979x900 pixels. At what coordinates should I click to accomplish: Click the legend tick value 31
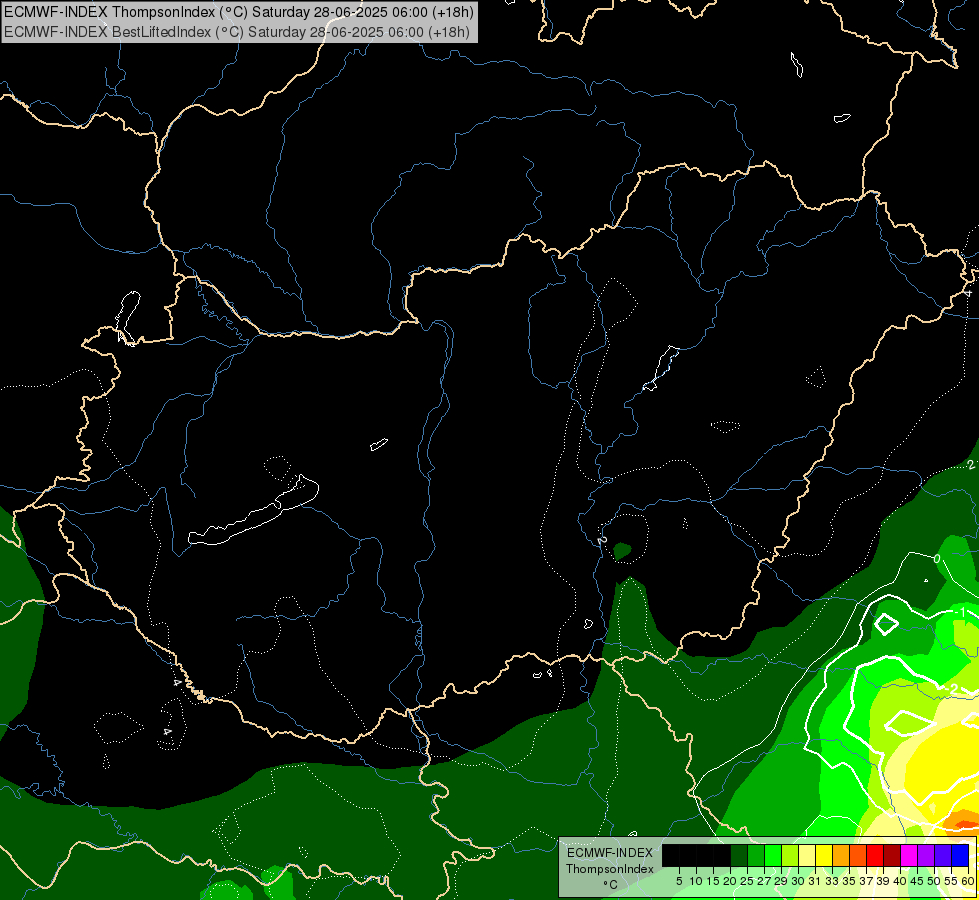click(x=815, y=881)
